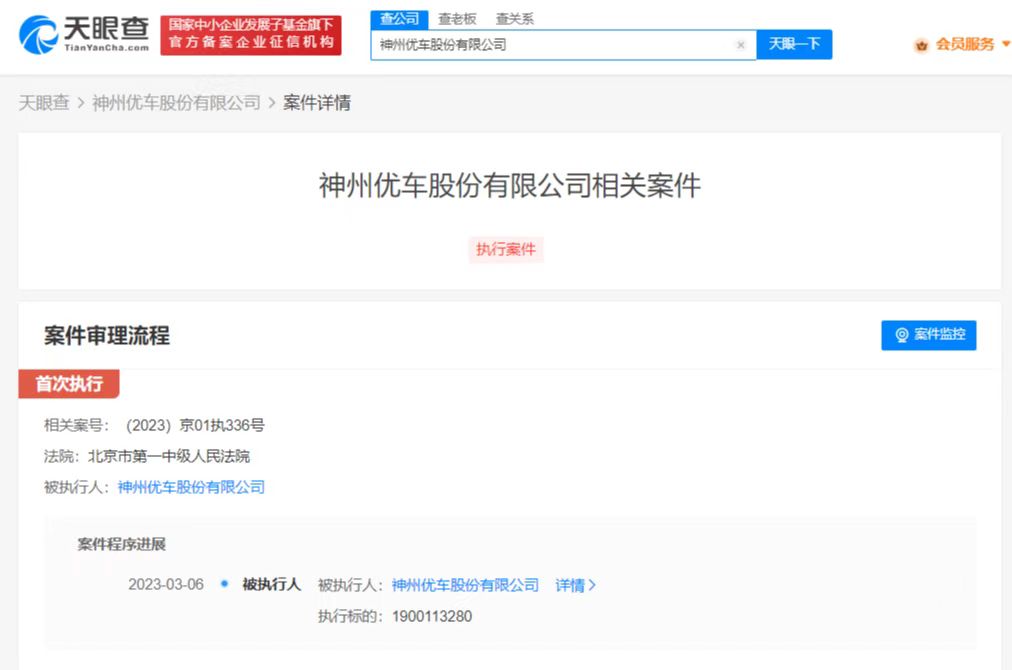Select the 查公司 tab
Viewport: 1012px width, 670px height.
coord(400,19)
